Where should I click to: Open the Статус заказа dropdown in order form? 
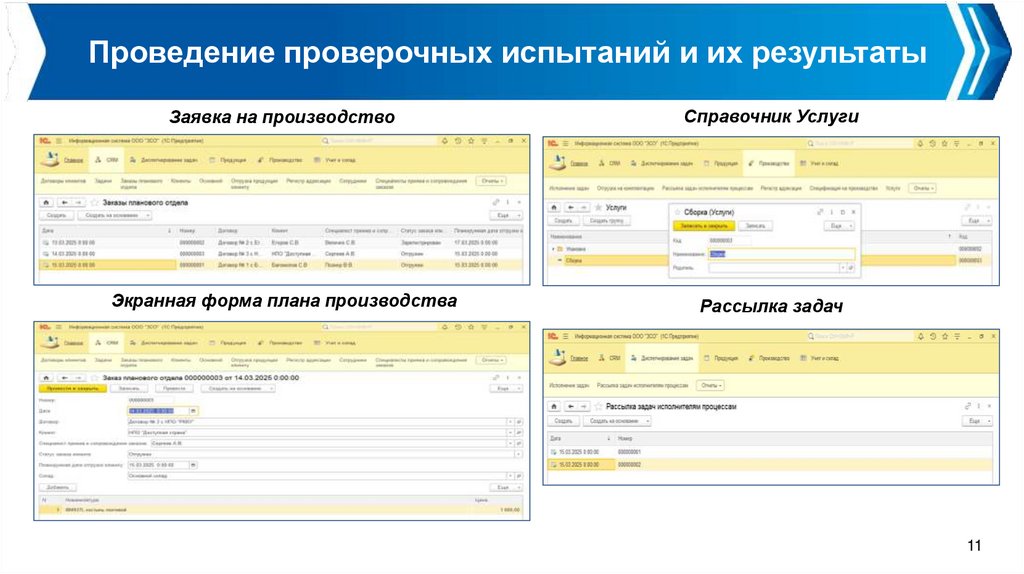tap(519, 454)
